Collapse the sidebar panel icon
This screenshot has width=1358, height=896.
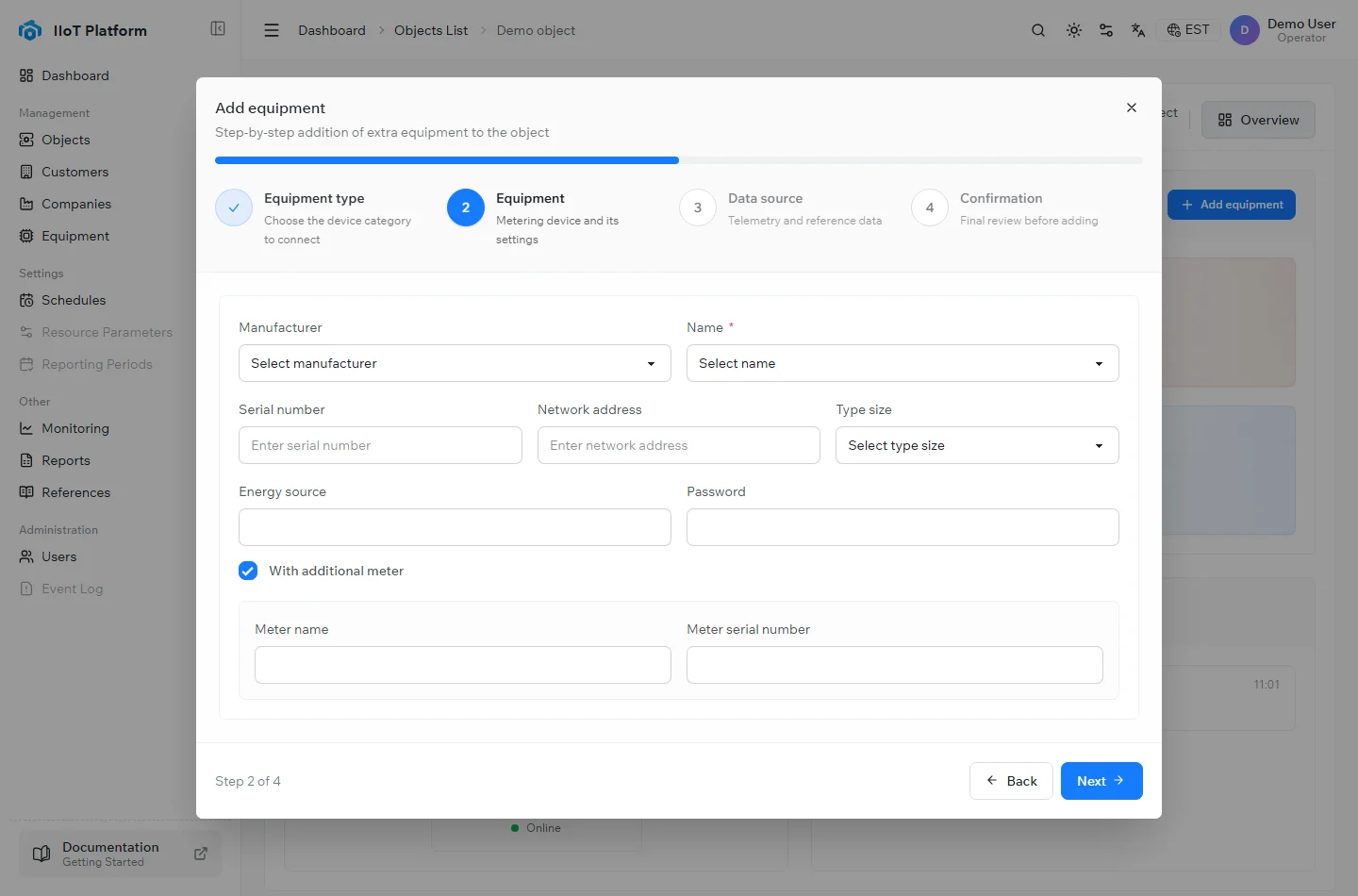click(x=218, y=29)
